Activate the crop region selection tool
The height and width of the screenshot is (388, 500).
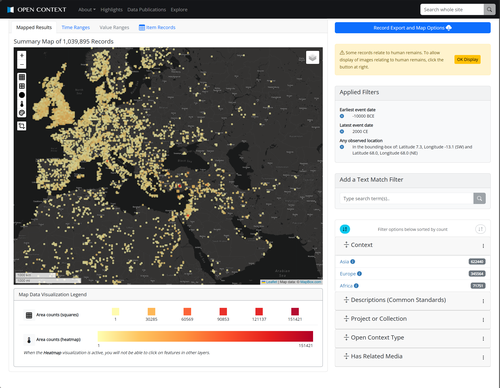click(22, 126)
